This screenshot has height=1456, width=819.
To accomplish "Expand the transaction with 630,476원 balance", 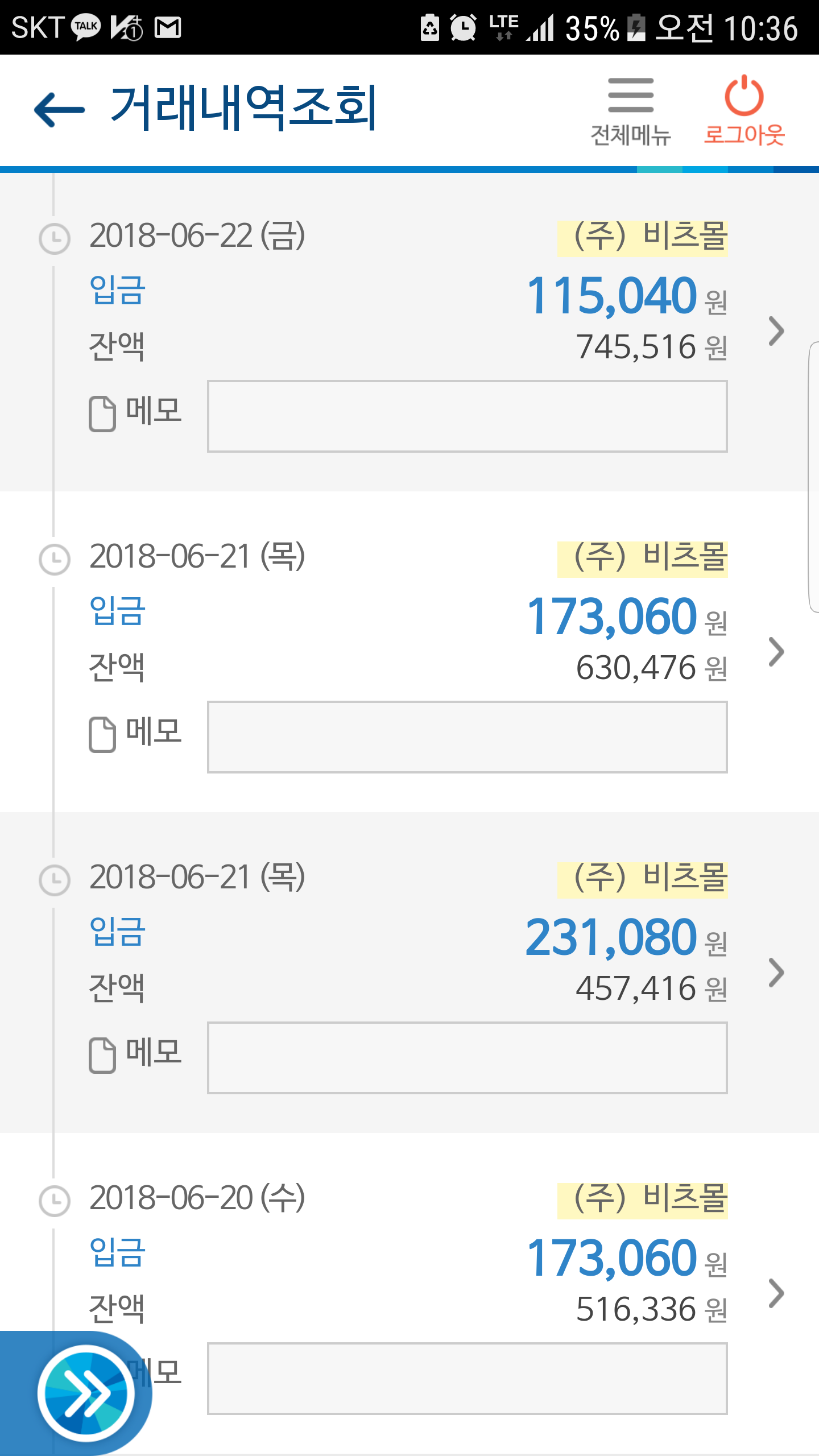I will [776, 652].
